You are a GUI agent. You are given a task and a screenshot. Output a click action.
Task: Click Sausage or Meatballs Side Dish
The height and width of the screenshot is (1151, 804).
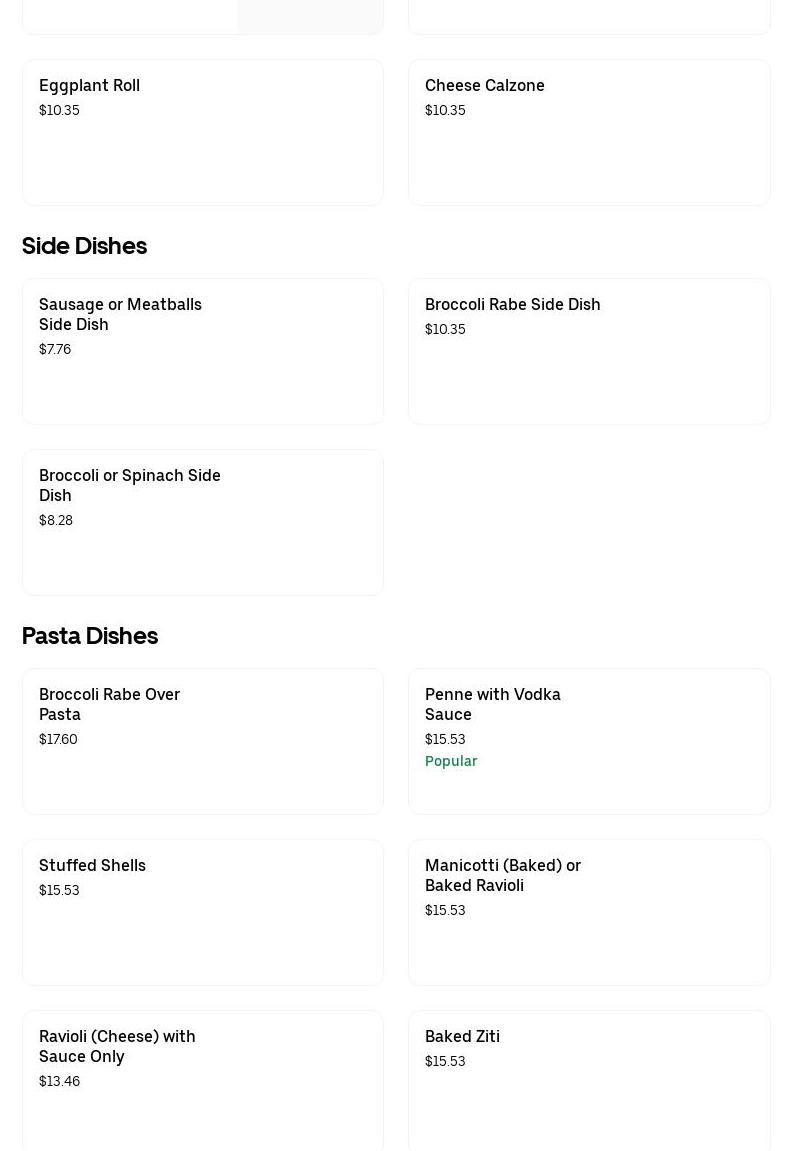click(202, 351)
